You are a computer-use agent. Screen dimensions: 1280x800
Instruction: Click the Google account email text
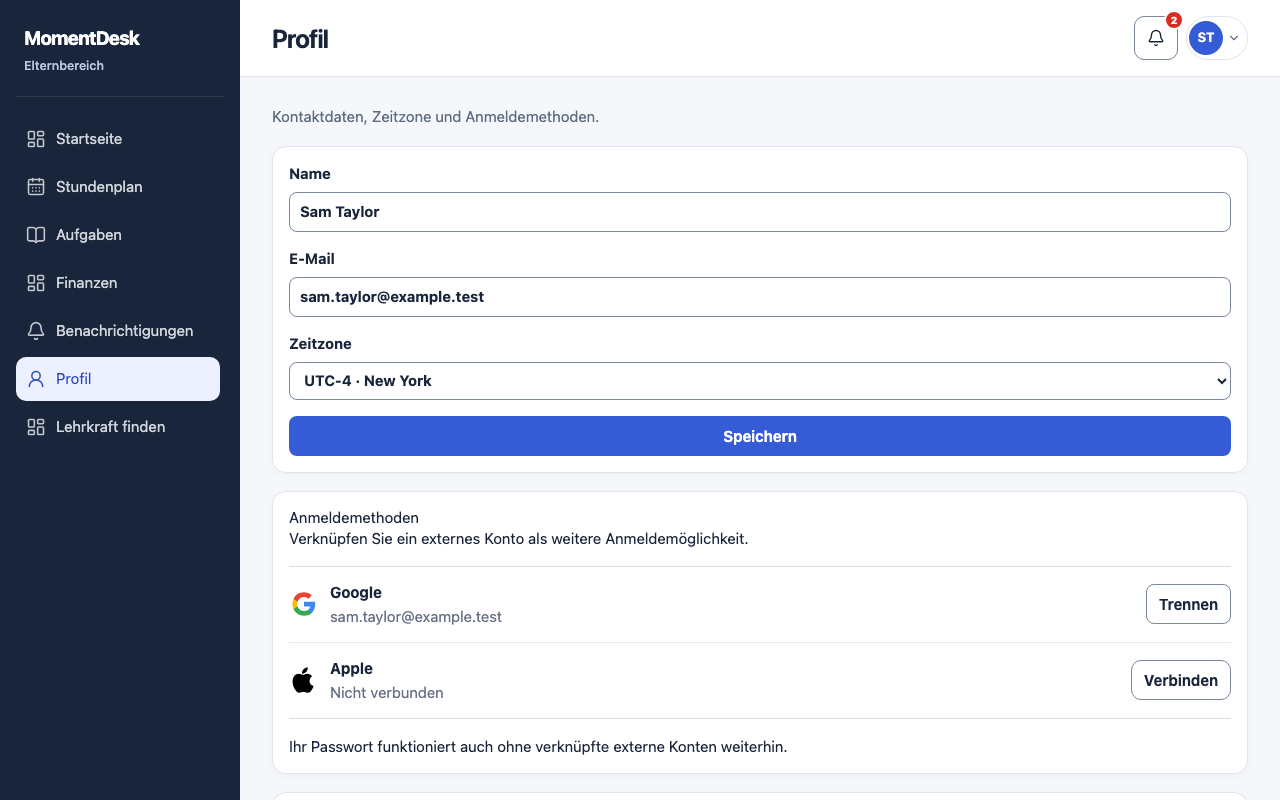click(x=416, y=617)
